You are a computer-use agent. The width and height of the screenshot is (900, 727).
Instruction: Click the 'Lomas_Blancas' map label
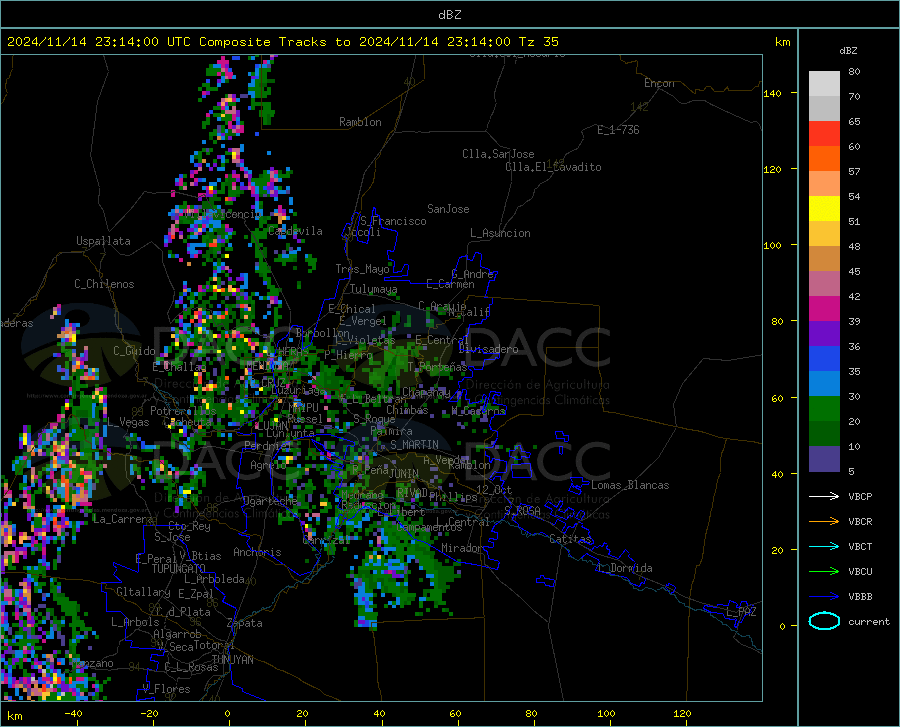[630, 485]
